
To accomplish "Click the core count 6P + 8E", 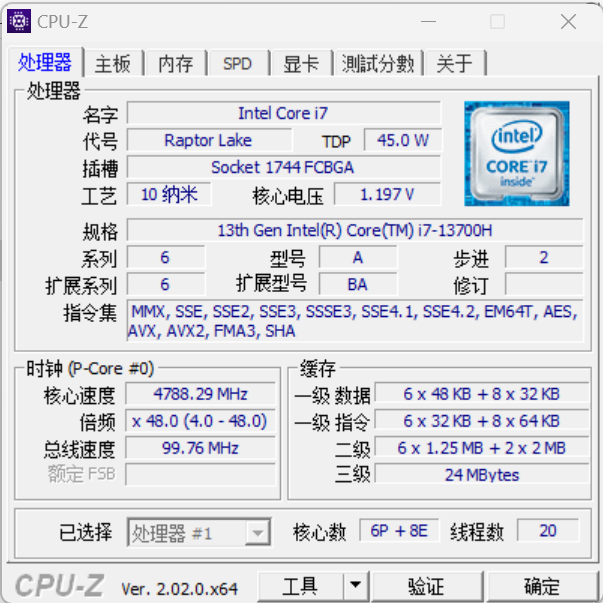I will pos(399,530).
